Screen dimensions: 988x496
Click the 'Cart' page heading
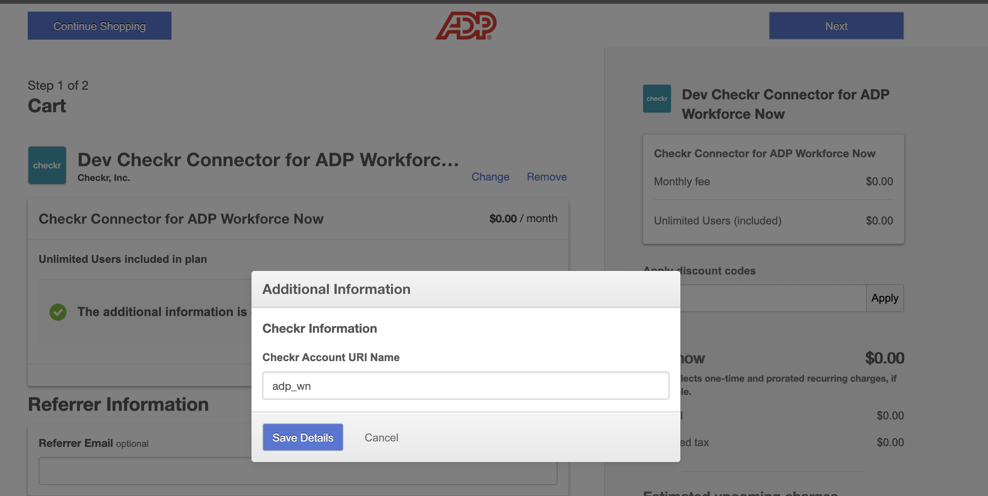tap(47, 106)
